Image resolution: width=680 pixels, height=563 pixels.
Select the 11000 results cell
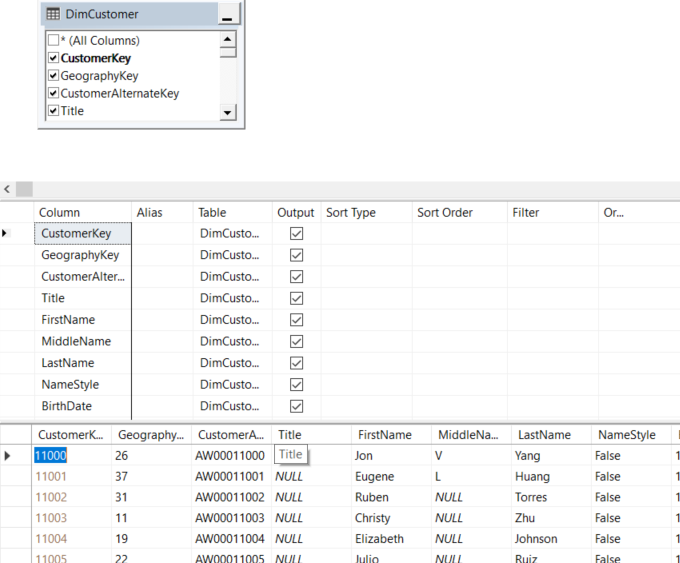71,455
